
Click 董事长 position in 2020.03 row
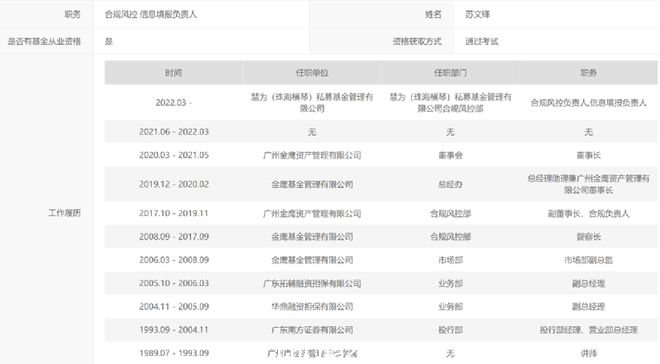[x=588, y=155]
